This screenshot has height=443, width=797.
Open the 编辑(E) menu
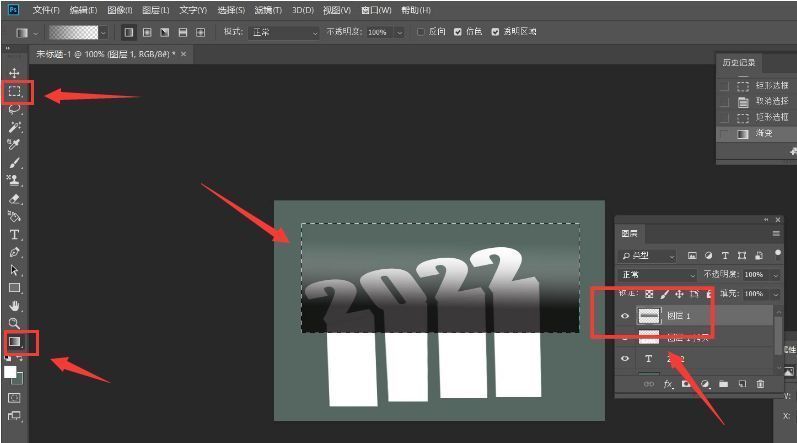[x=83, y=10]
